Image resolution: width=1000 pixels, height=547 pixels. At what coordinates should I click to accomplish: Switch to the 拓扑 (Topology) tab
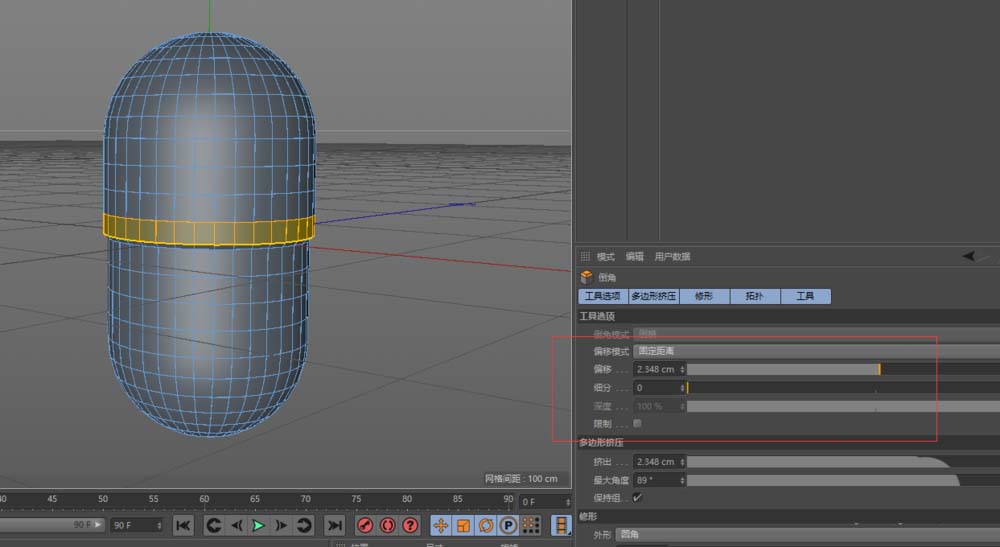754,296
